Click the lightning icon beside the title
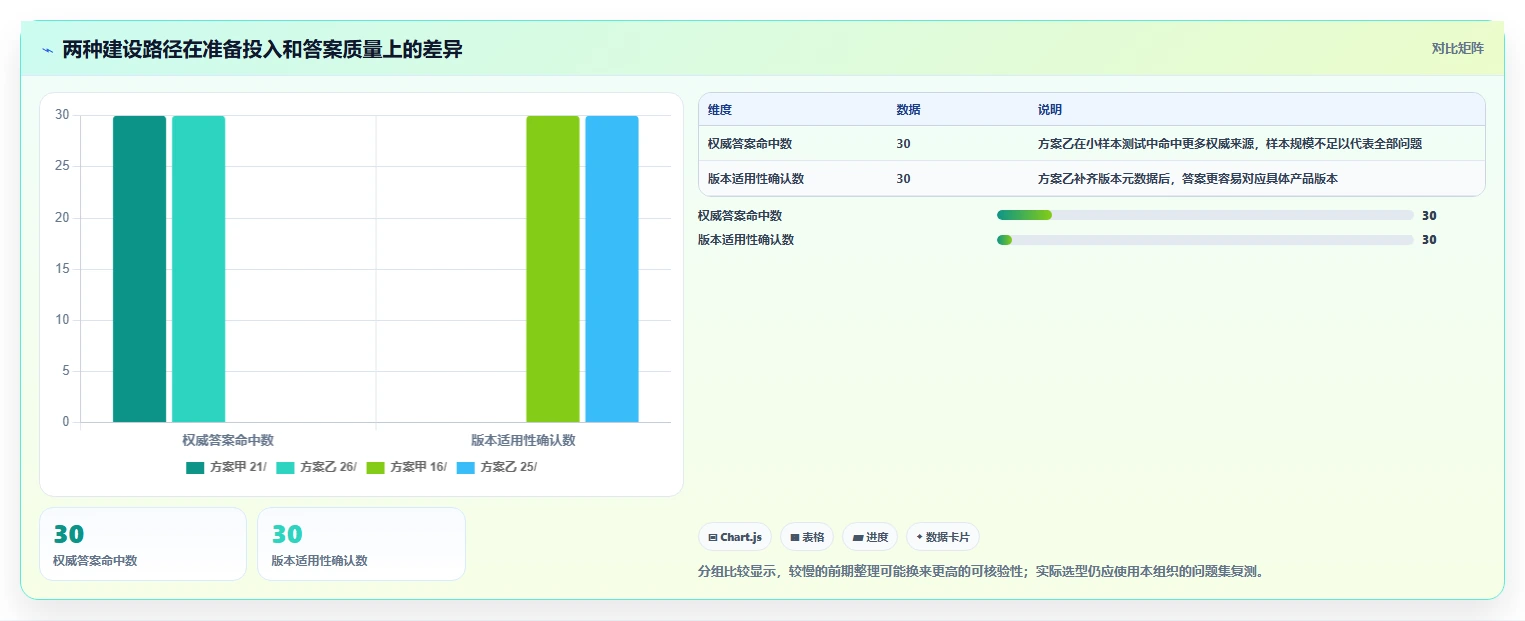Screen dimensions: 1525x621 tap(47, 50)
